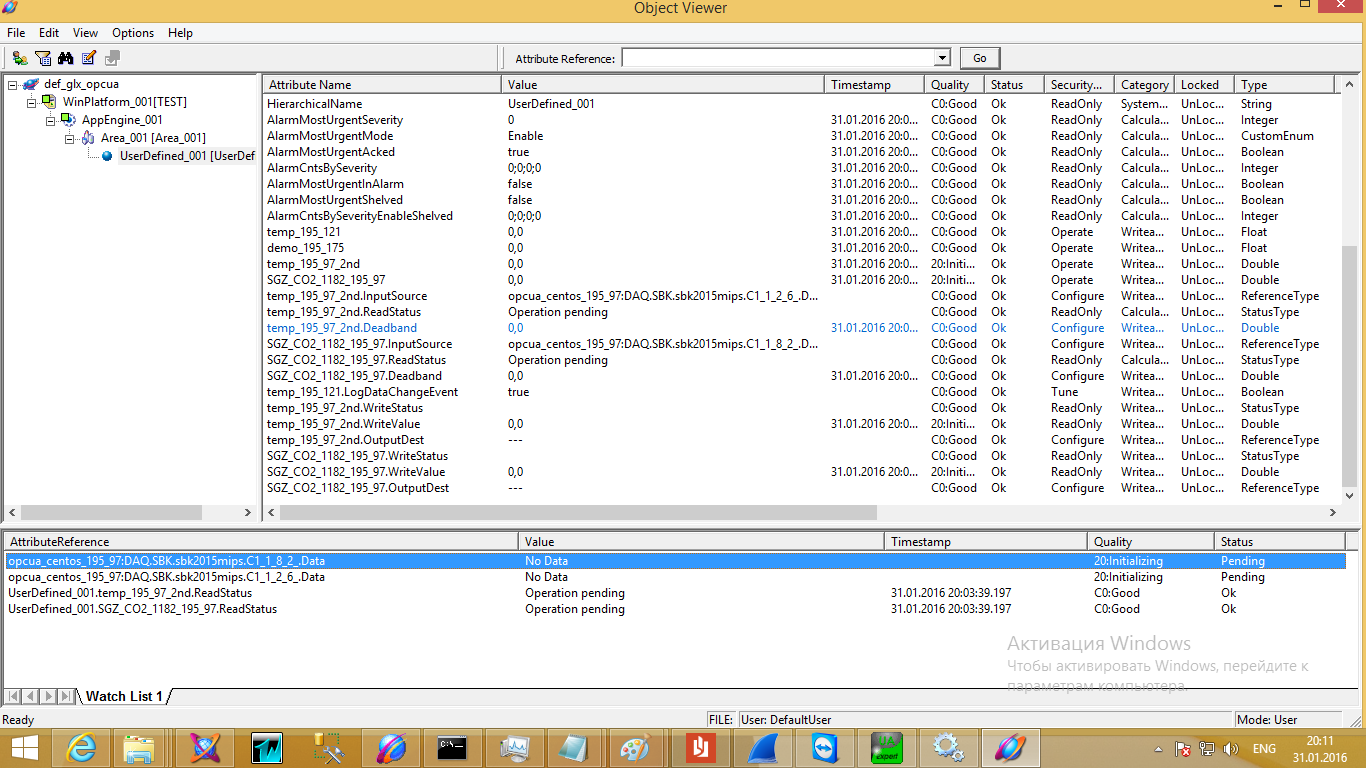Open the View menu

85,33
